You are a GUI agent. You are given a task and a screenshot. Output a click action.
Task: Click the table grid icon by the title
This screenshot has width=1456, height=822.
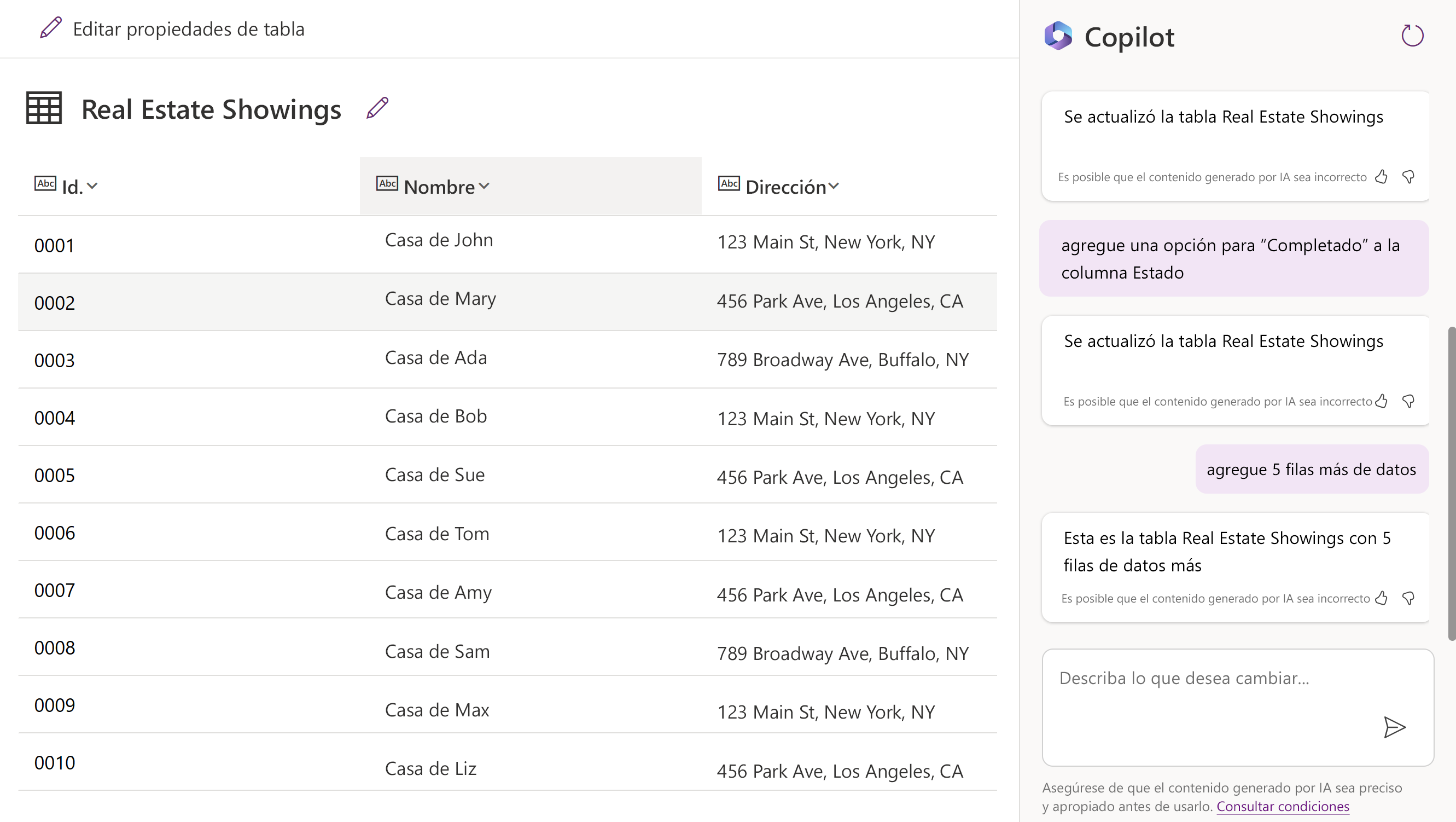pos(44,108)
